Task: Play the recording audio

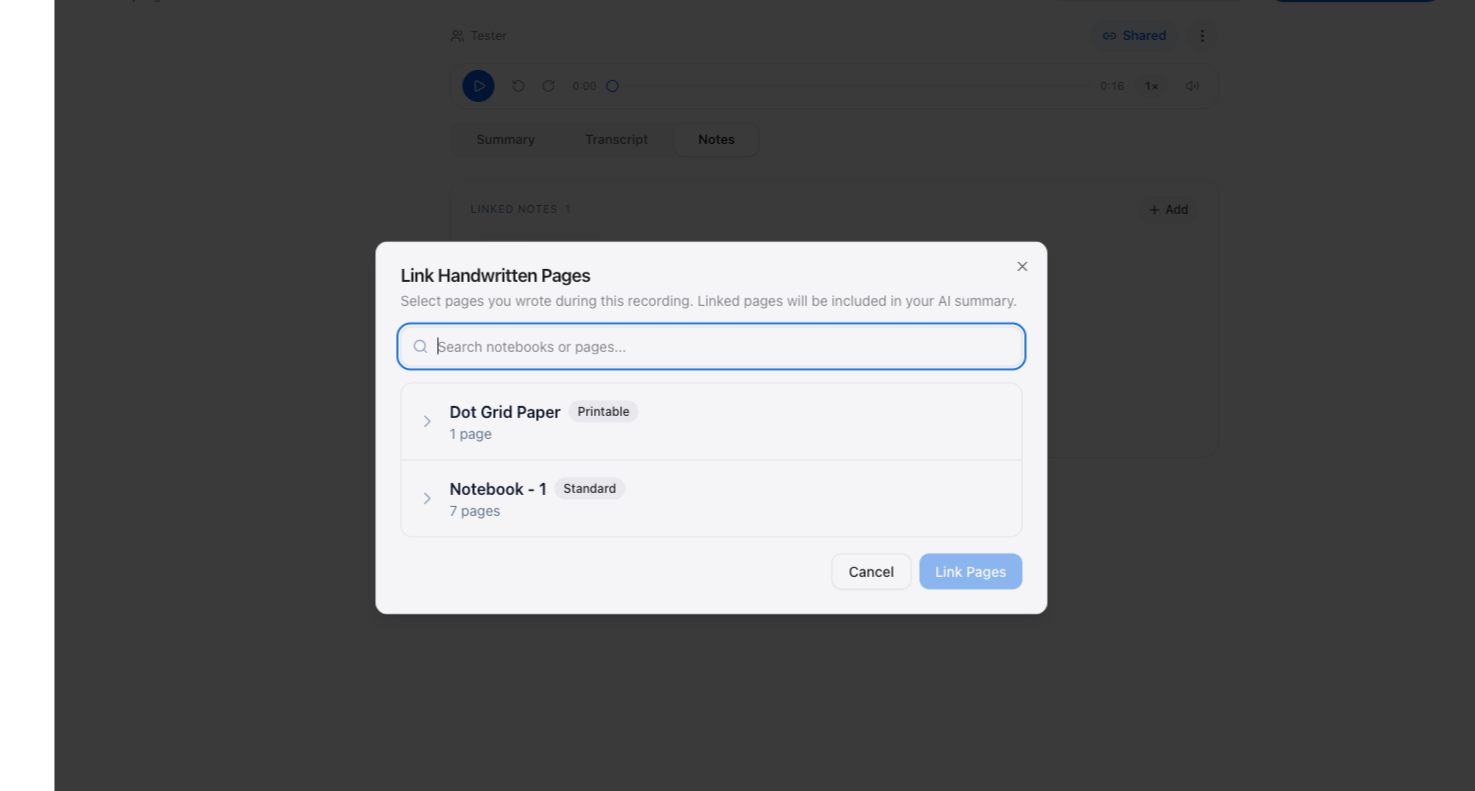Action: [x=478, y=86]
